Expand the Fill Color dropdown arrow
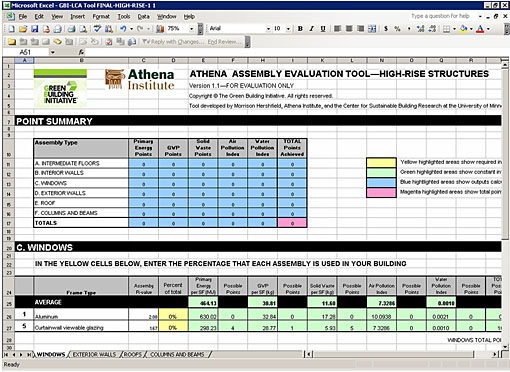 pos(471,29)
